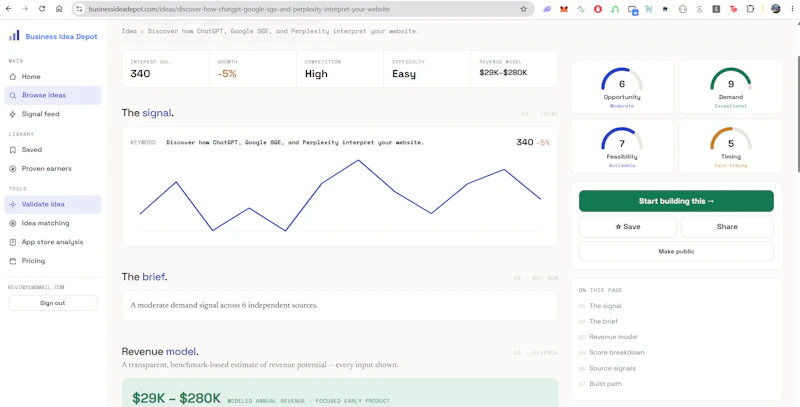This screenshot has width=800, height=407.
Task: Open Validate idea tool label
Action: [x=43, y=205]
